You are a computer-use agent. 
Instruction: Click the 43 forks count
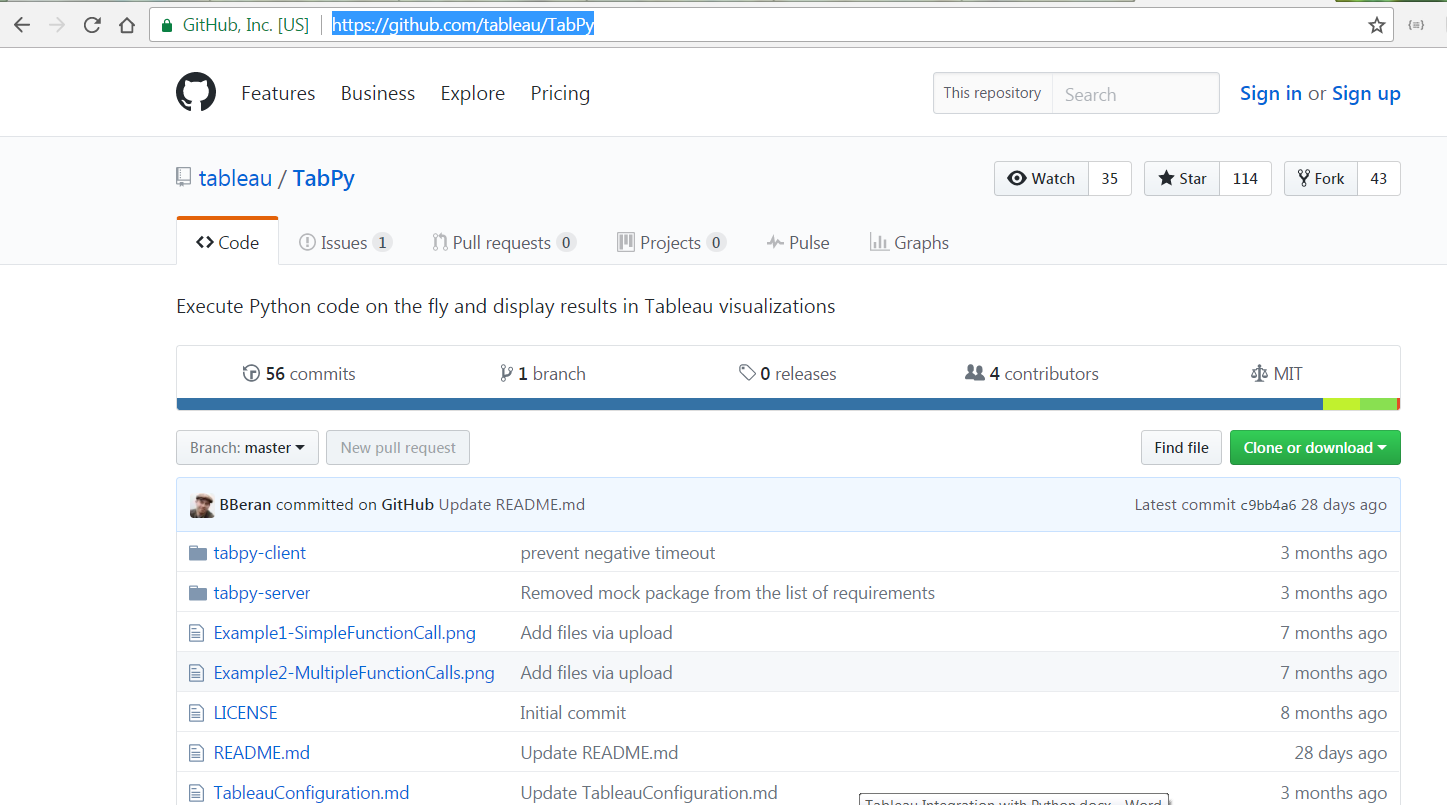tap(1379, 178)
